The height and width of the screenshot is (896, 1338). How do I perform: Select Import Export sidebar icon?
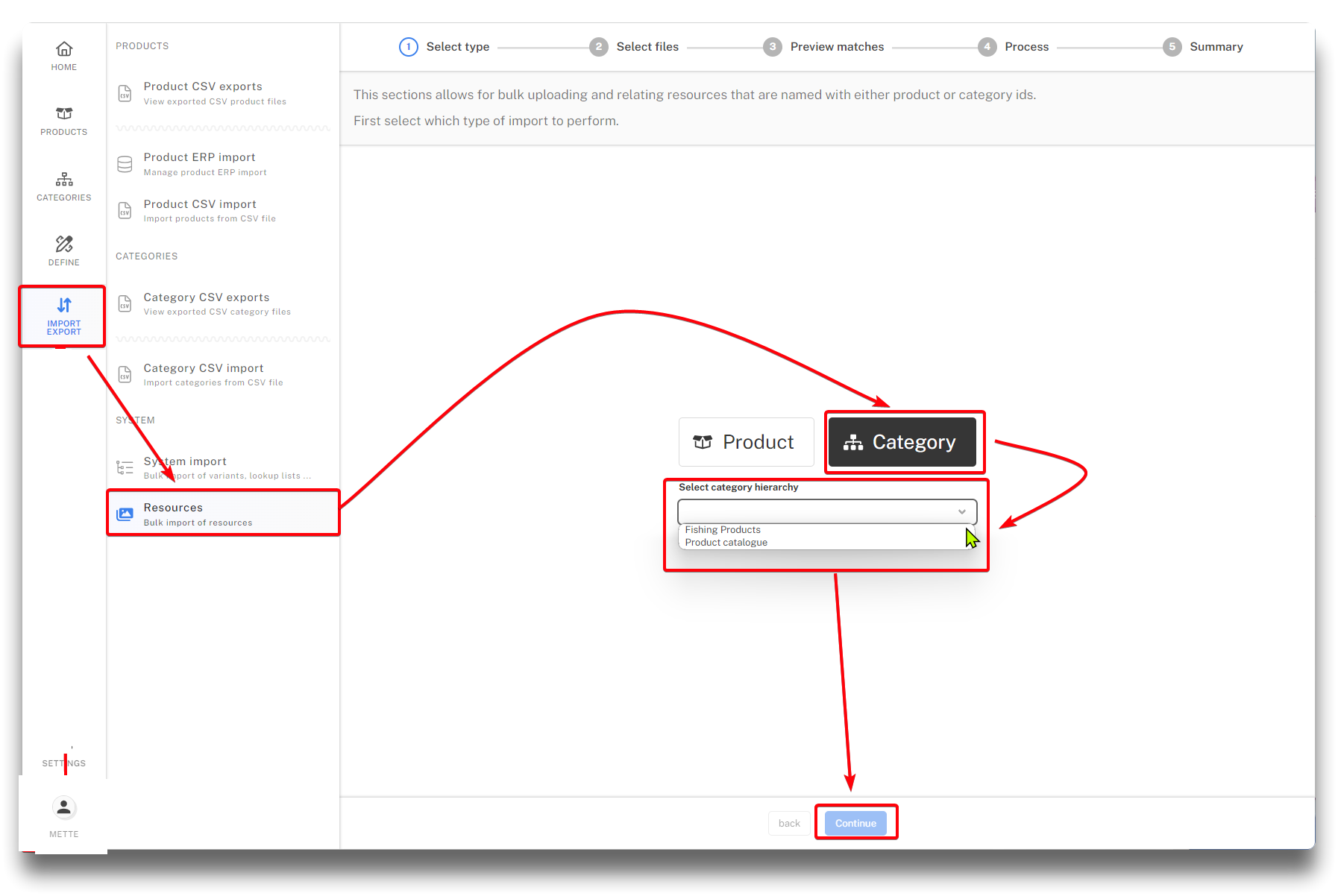[64, 316]
